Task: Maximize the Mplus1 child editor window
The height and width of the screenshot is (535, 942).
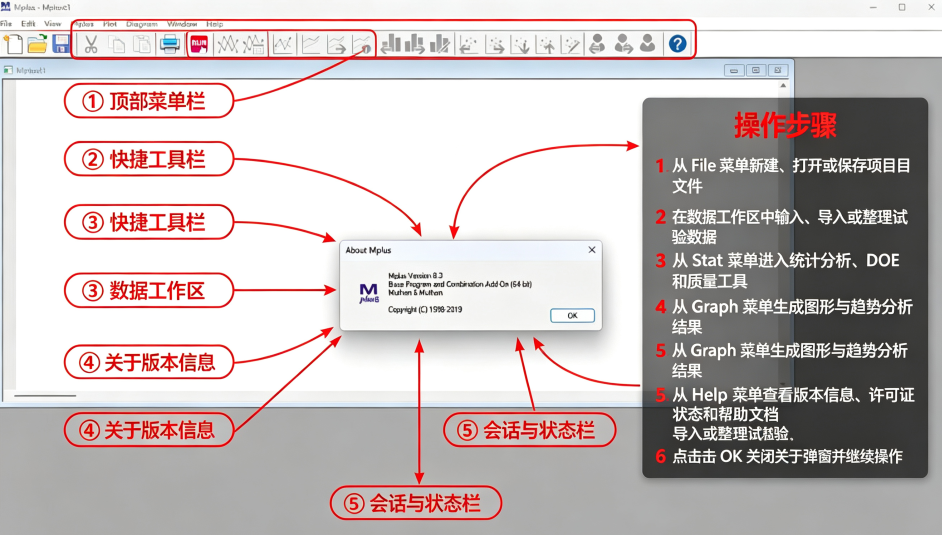Action: click(x=756, y=70)
